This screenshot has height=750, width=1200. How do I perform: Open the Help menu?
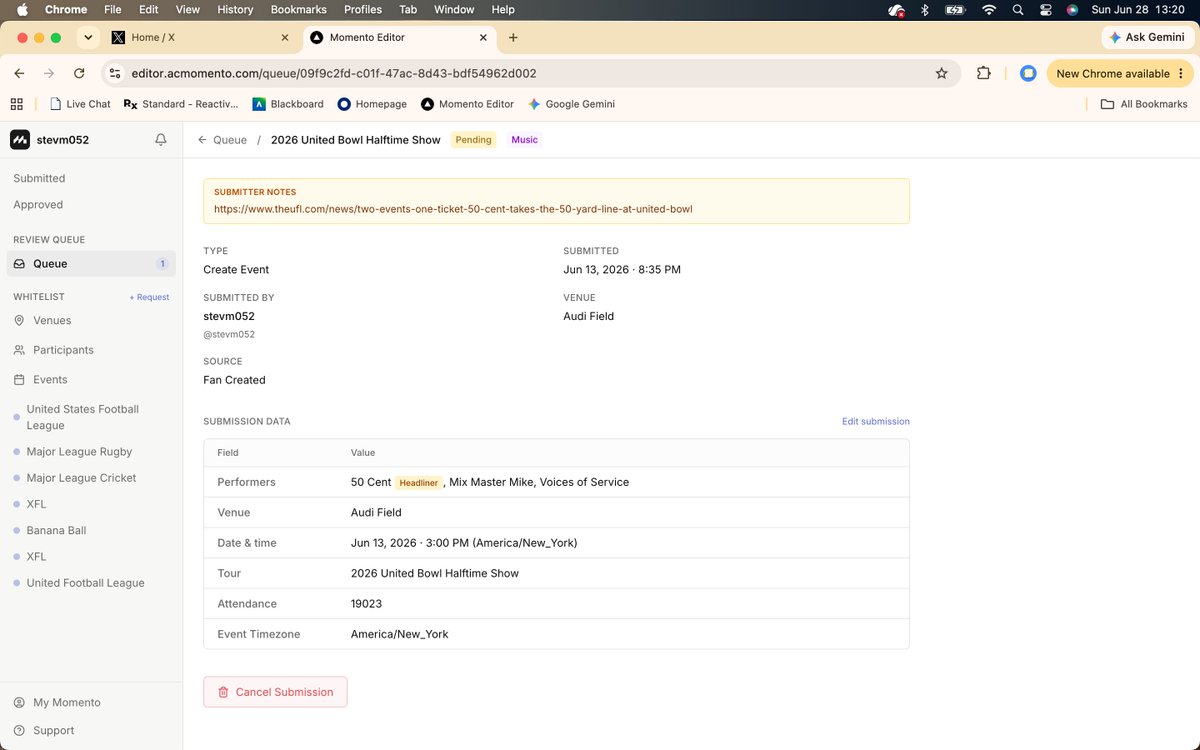pyautogui.click(x=503, y=9)
